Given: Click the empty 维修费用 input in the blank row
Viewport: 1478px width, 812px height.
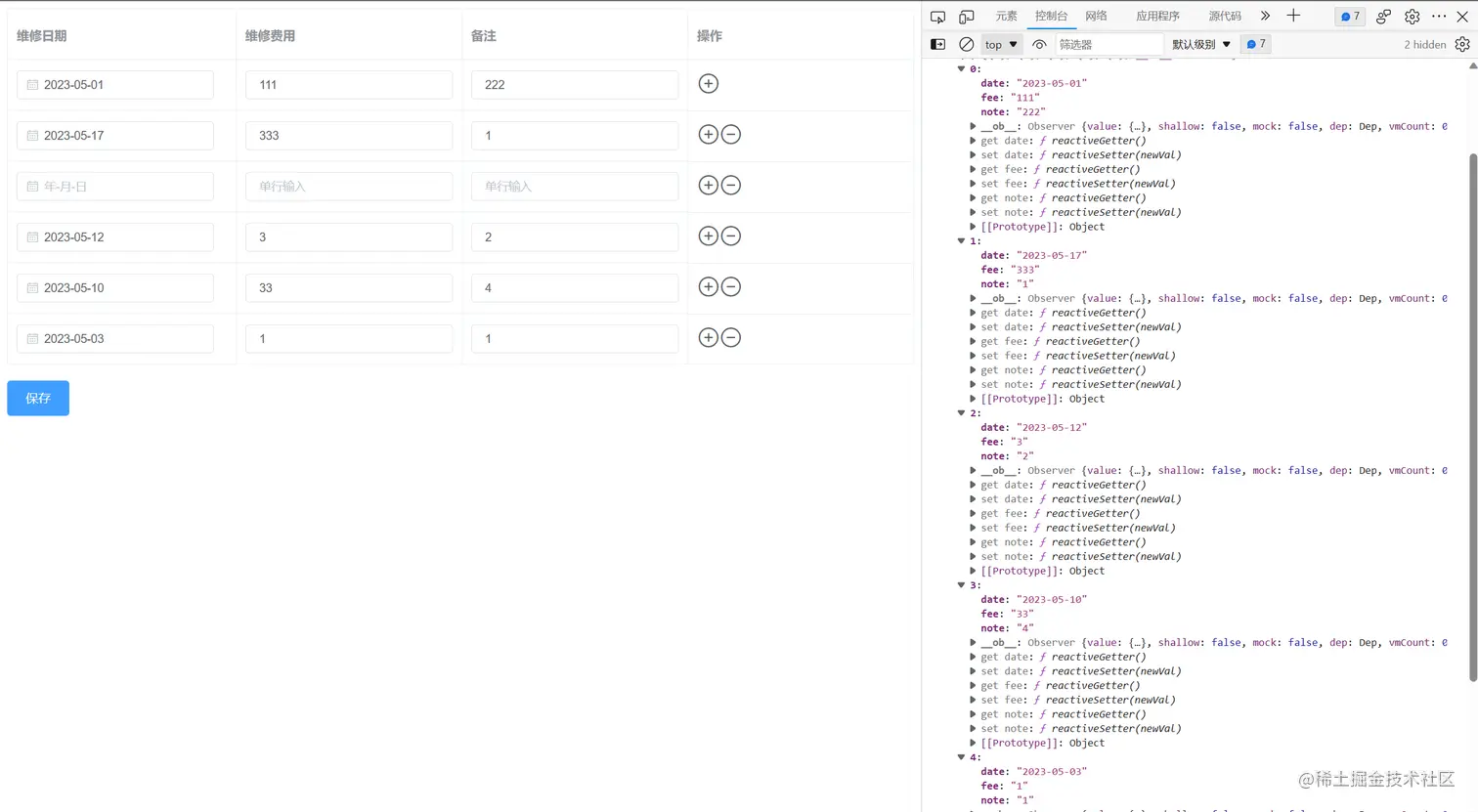Looking at the screenshot, I should [349, 186].
